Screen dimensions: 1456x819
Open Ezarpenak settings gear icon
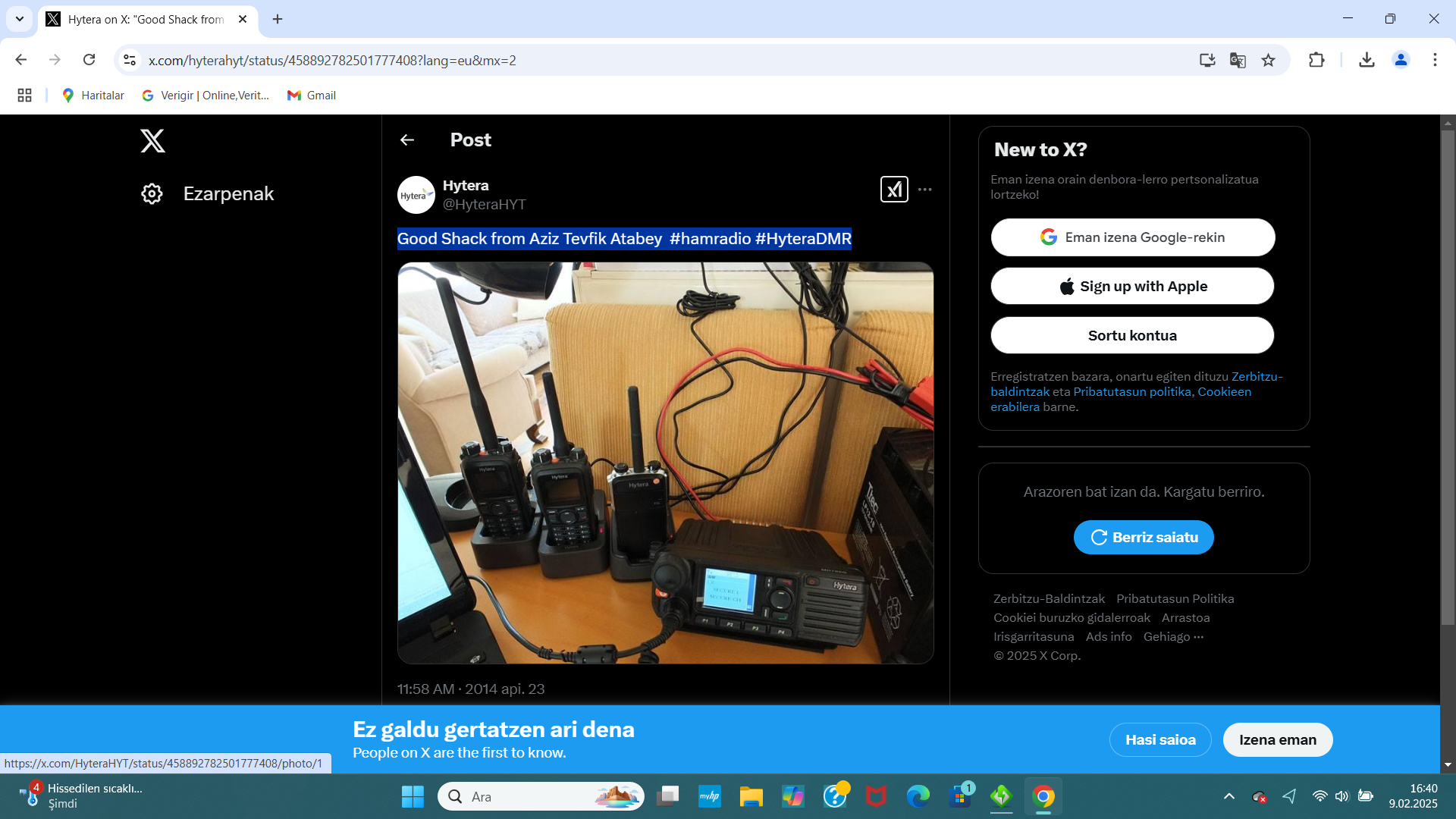[x=152, y=193]
